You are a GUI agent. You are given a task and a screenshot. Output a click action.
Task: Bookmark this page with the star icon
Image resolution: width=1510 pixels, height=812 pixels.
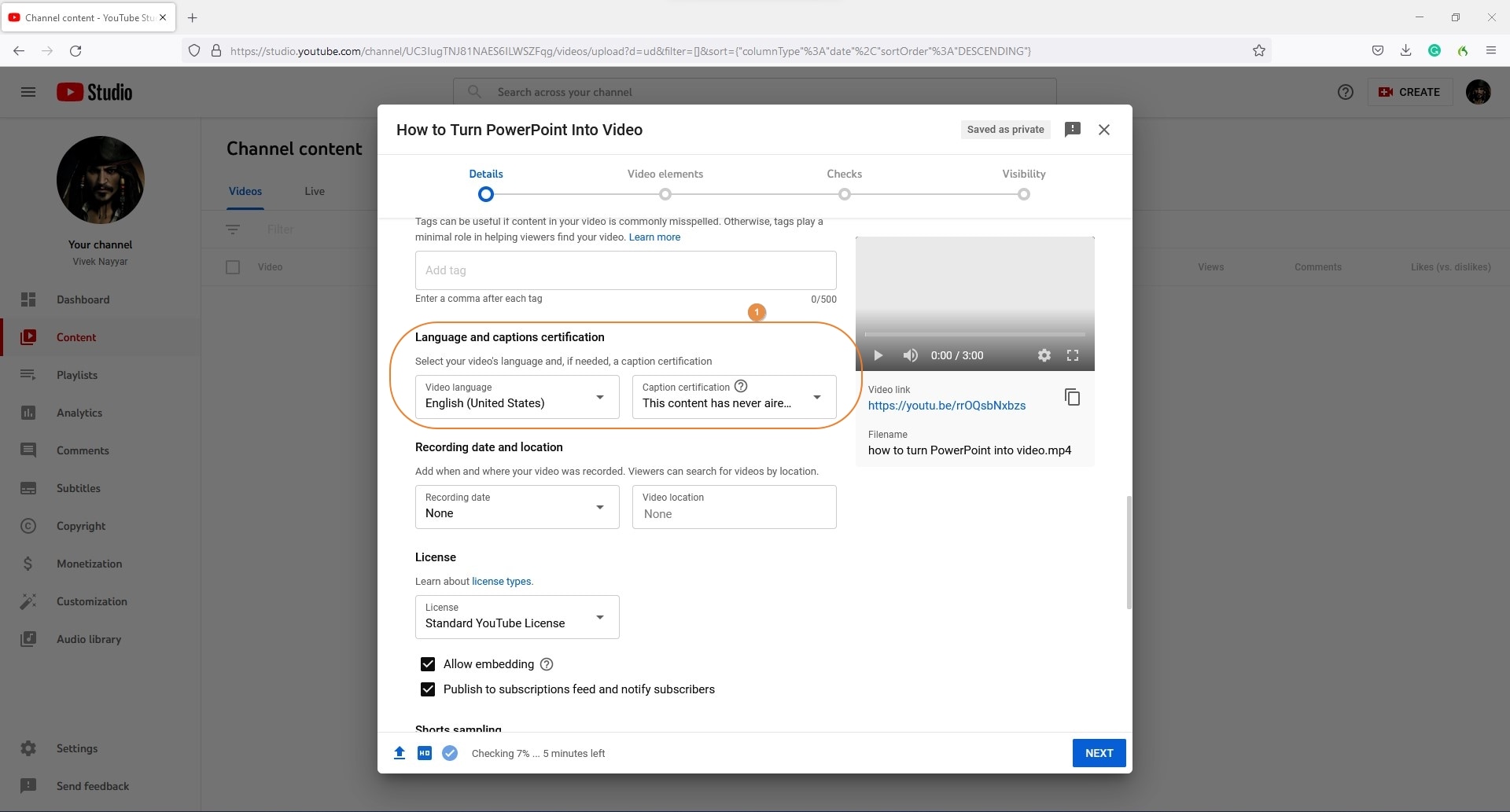[1259, 51]
